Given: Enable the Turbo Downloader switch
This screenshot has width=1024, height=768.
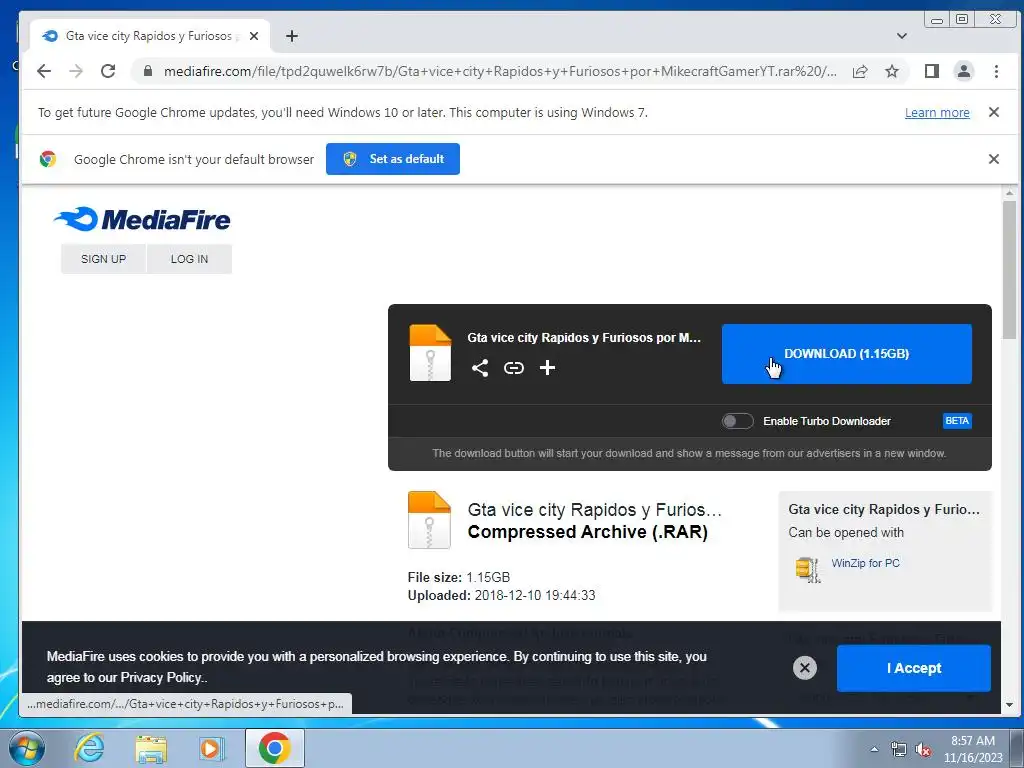Looking at the screenshot, I should tap(737, 421).
